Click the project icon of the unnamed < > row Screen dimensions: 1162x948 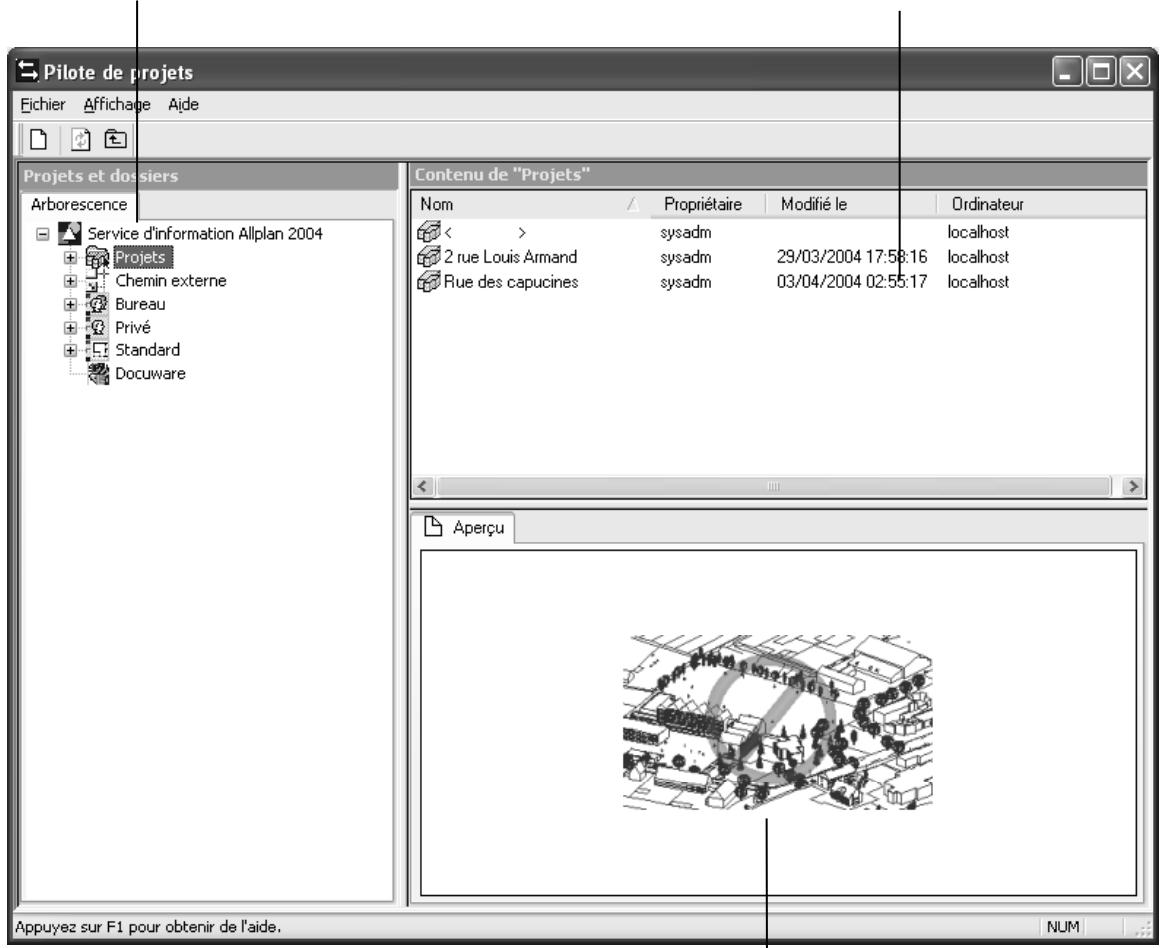pos(428,232)
